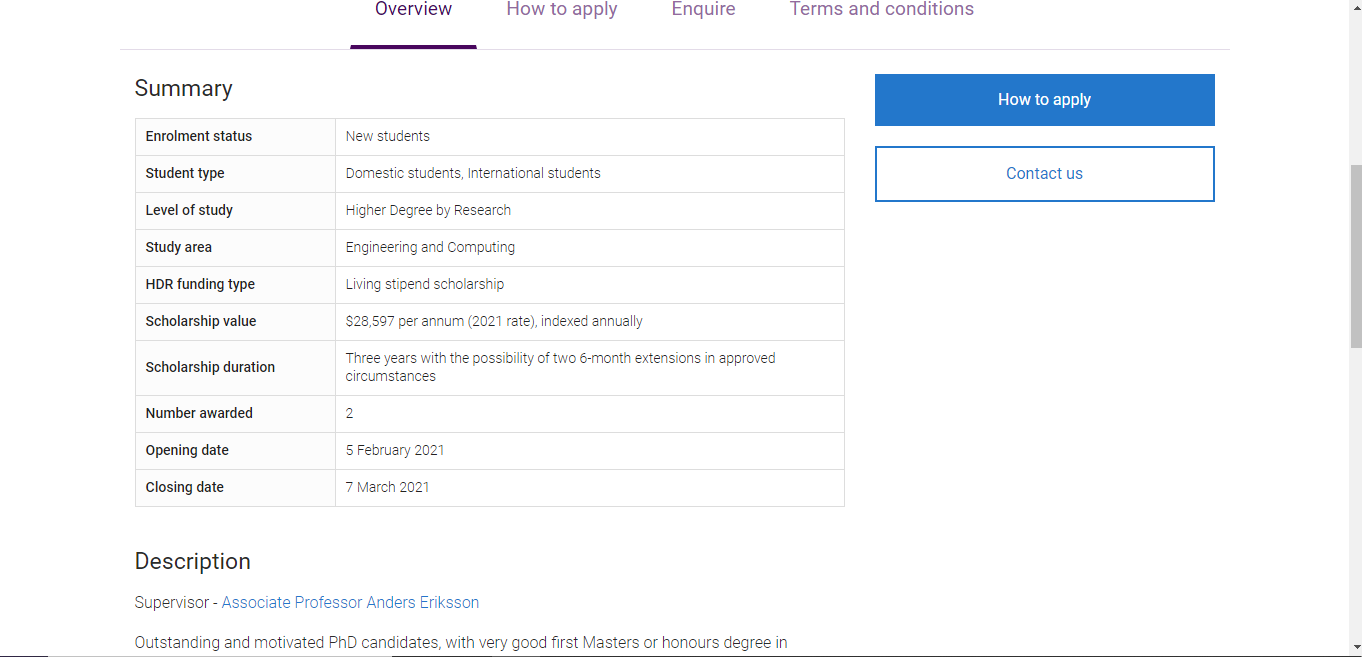Click the Level of study label
Viewport: 1362px width, 657px height.
[x=189, y=211]
